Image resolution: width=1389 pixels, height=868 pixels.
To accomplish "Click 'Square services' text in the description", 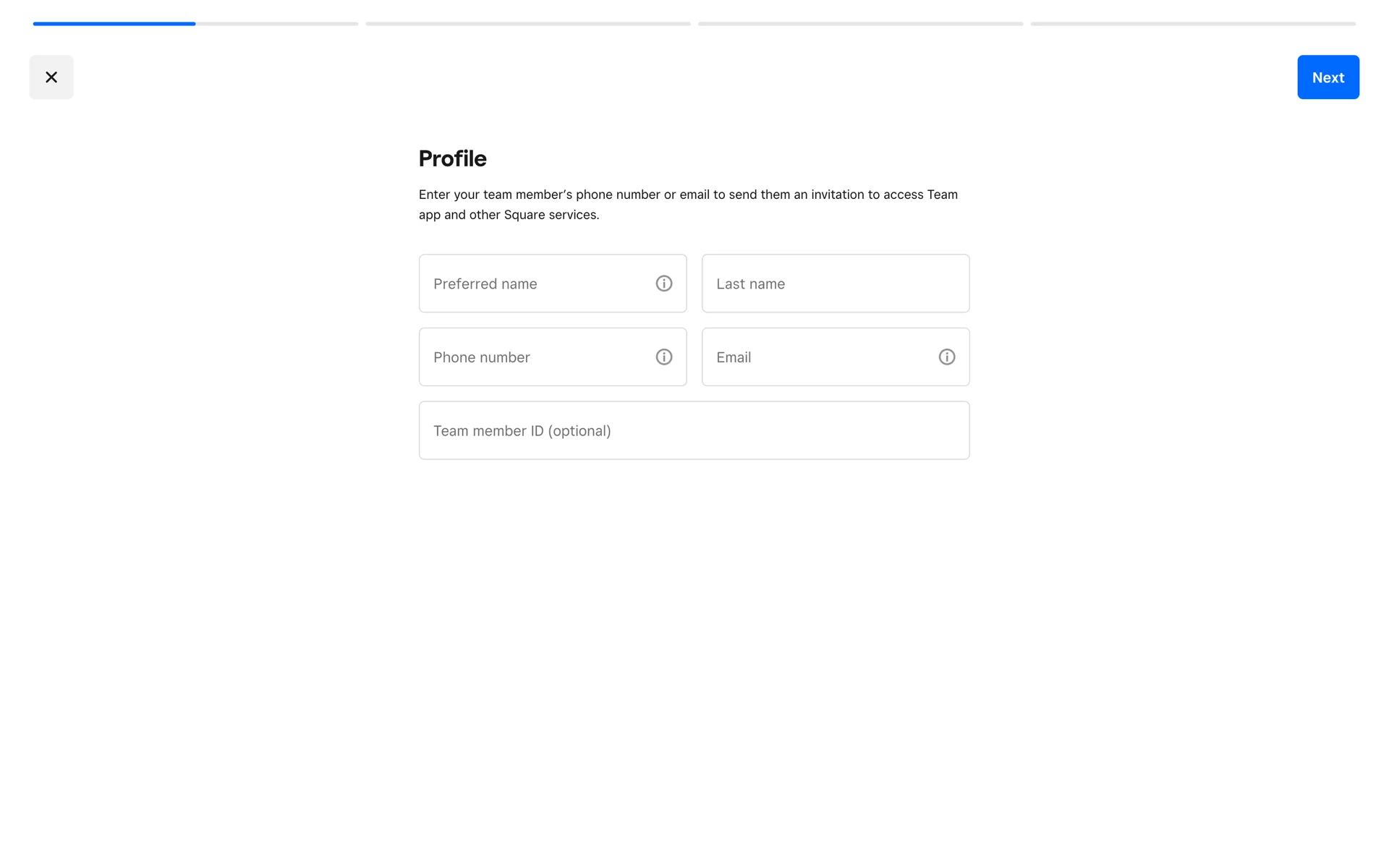I will coord(551,215).
